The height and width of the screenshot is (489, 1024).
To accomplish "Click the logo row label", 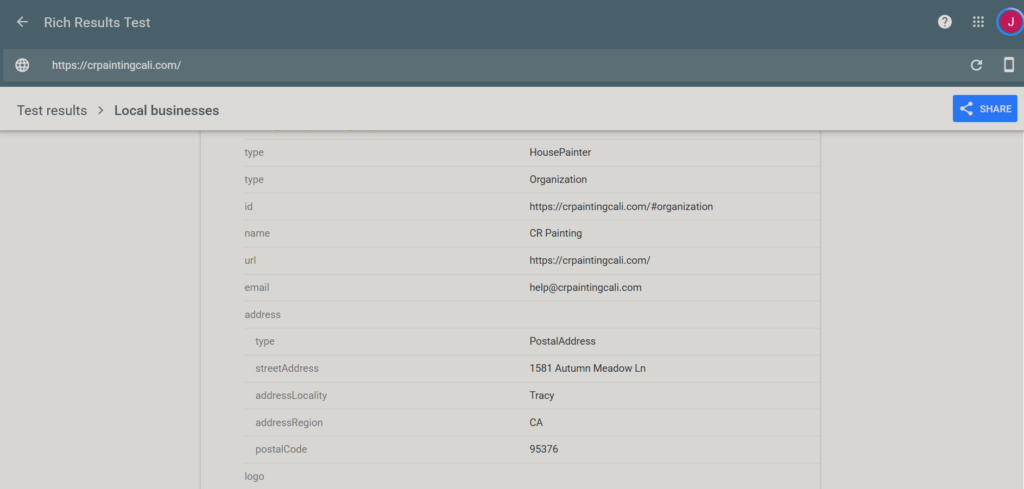I will (254, 477).
